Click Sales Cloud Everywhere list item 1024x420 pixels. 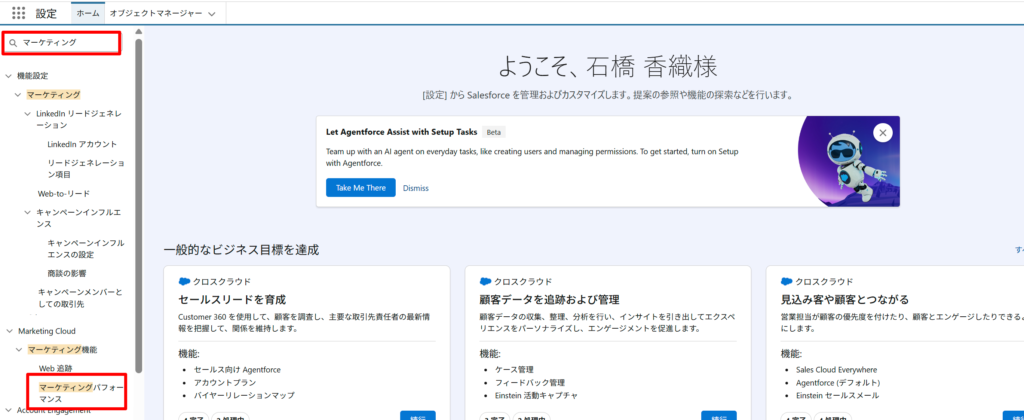[837, 370]
